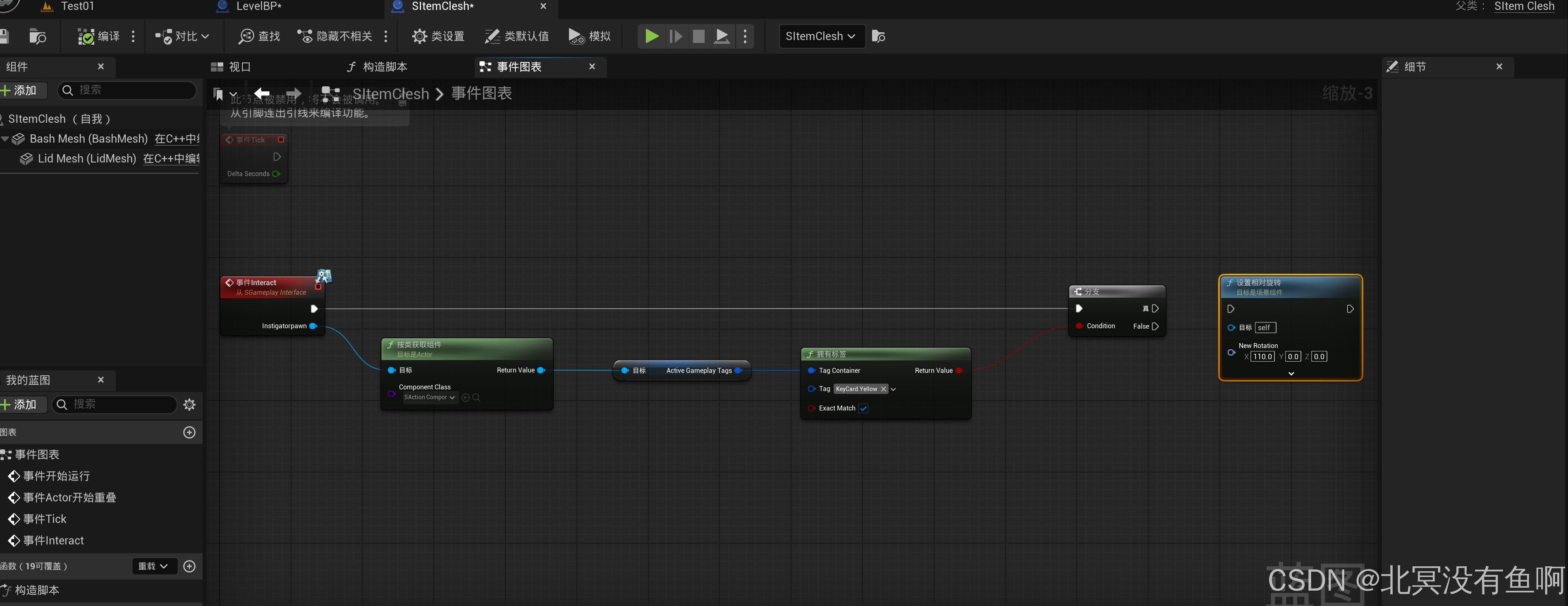Click the Simulate (模拟) toolbar icon
The image size is (1568, 606).
576,36
